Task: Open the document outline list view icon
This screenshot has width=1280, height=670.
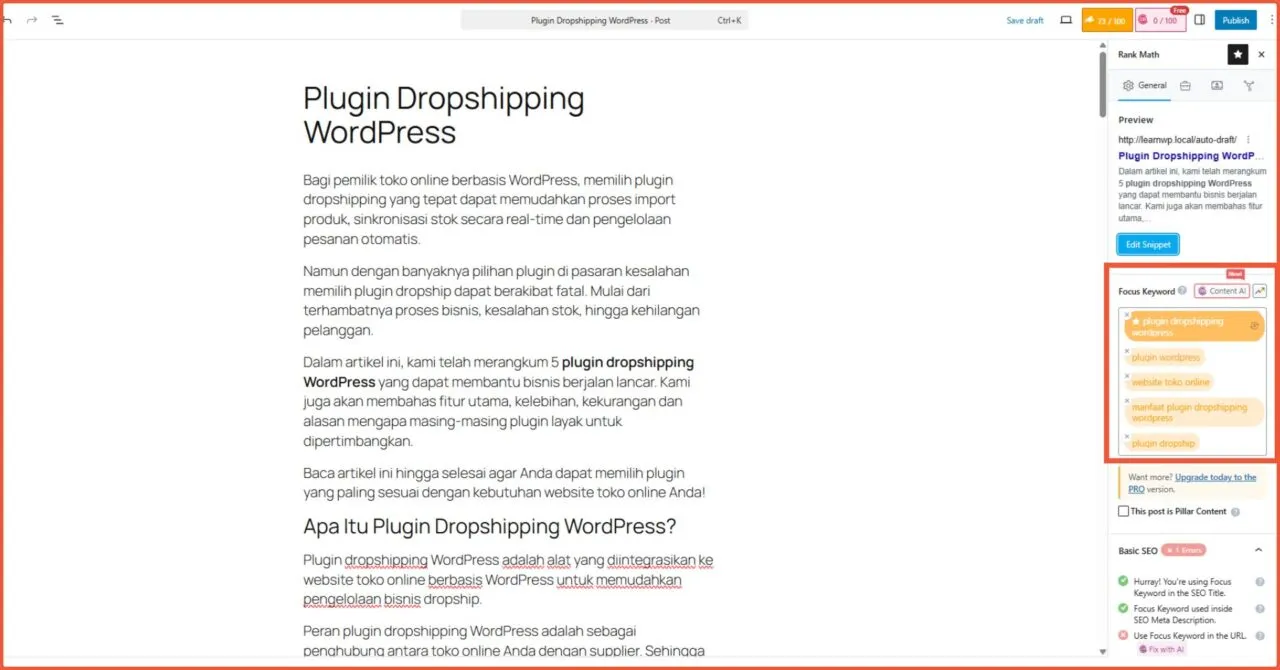Action: pos(57,20)
